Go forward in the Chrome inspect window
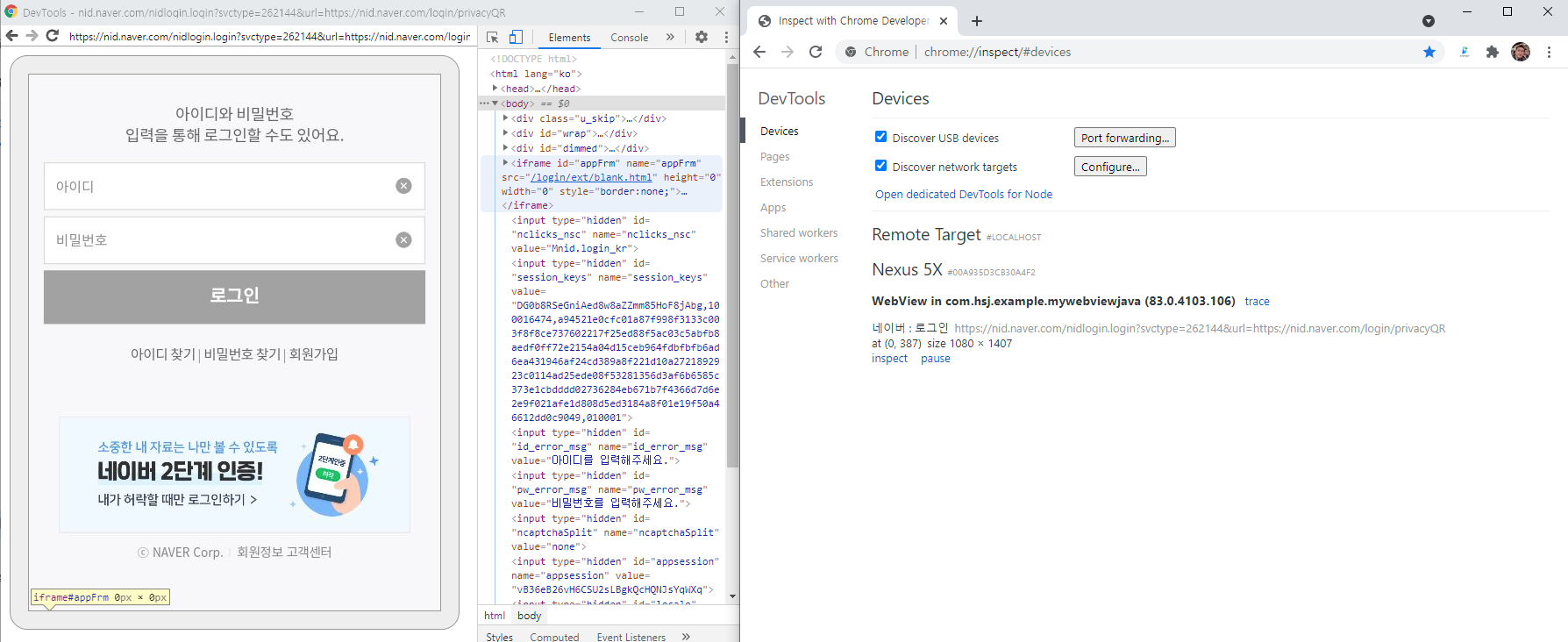The width and height of the screenshot is (1568, 642). [788, 52]
